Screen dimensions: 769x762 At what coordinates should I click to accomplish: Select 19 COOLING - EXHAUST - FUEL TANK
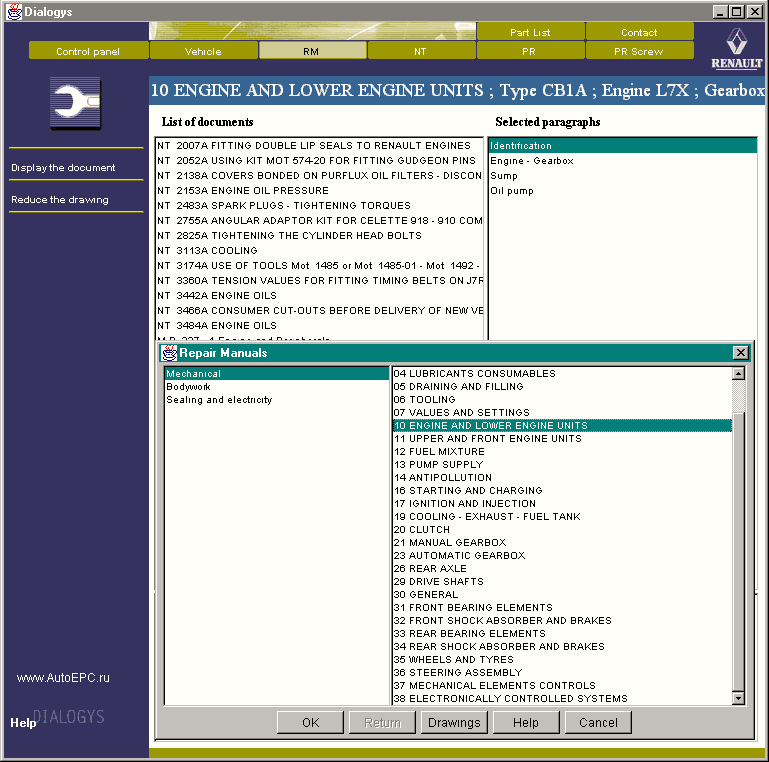point(563,516)
